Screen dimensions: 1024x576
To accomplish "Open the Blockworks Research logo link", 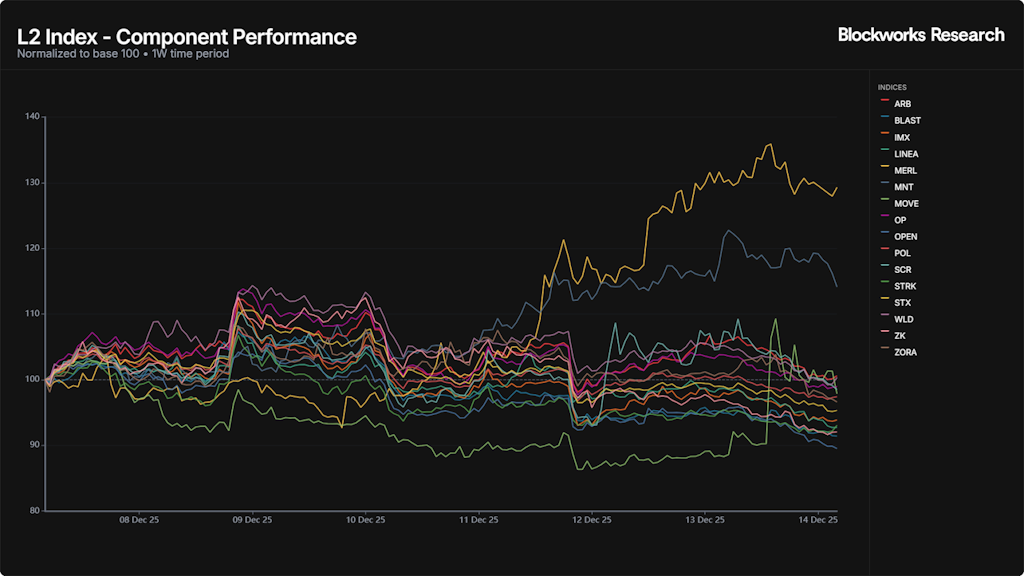I will point(921,35).
